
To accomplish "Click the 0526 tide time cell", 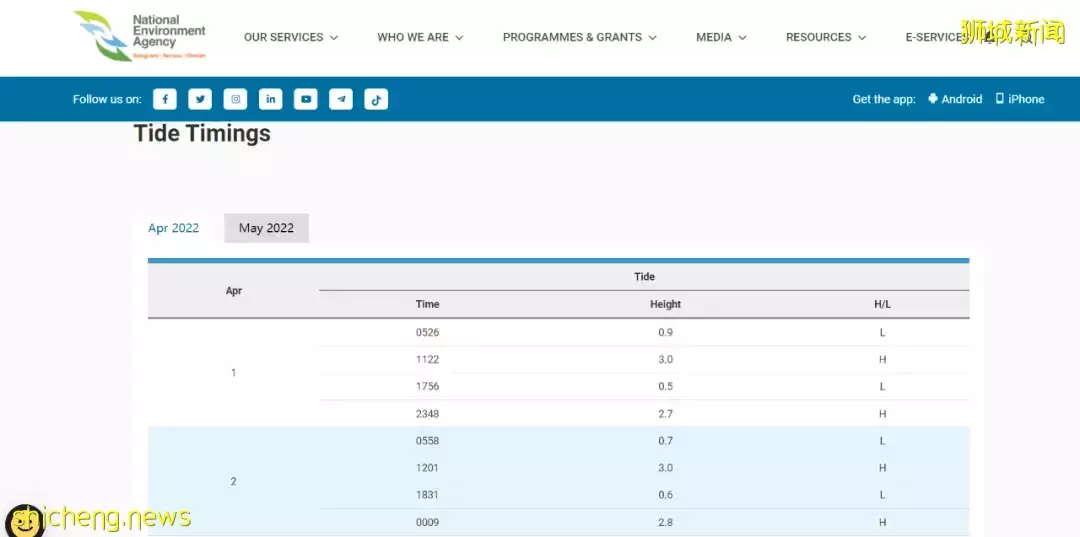I will point(427,332).
